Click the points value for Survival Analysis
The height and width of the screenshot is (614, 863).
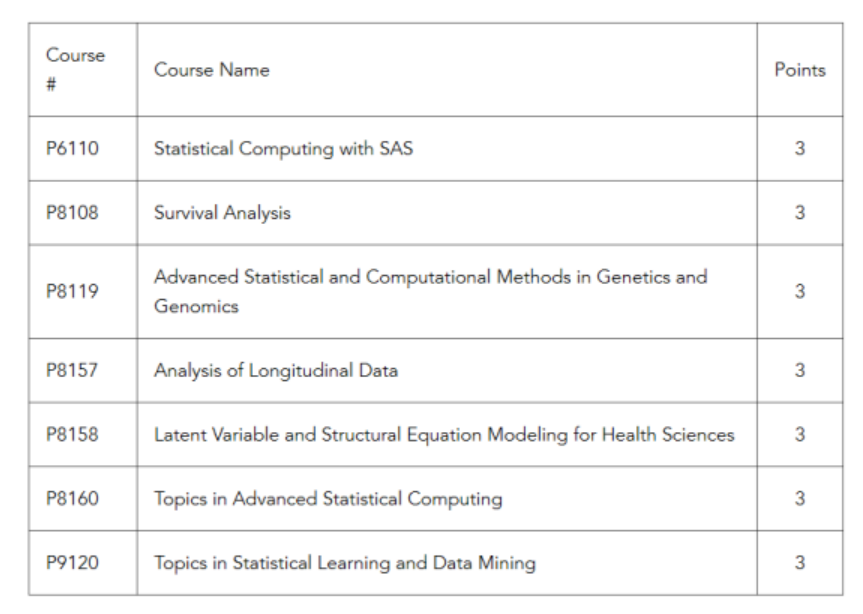[x=800, y=212]
